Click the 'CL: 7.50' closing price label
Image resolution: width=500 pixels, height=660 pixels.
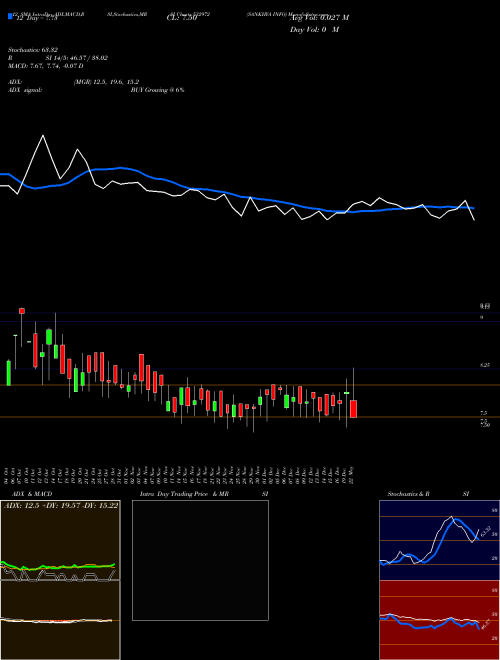click(182, 18)
